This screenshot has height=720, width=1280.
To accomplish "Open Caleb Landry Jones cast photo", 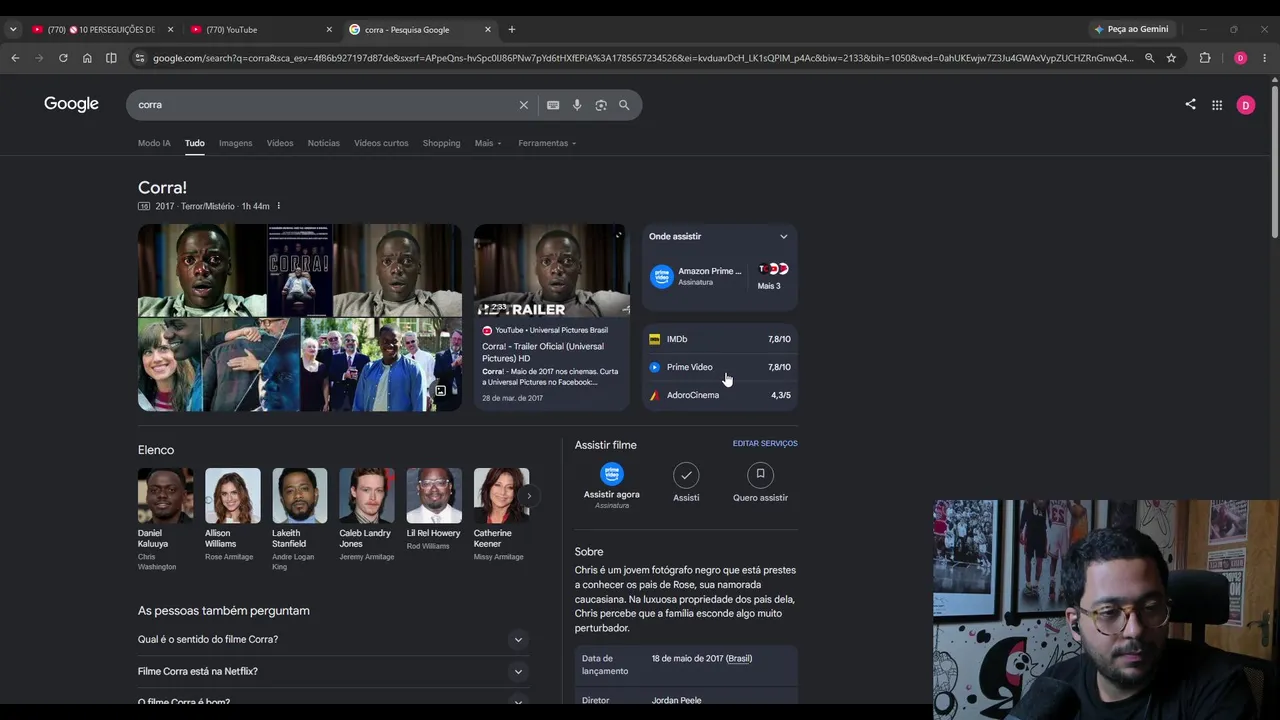I will (x=367, y=495).
